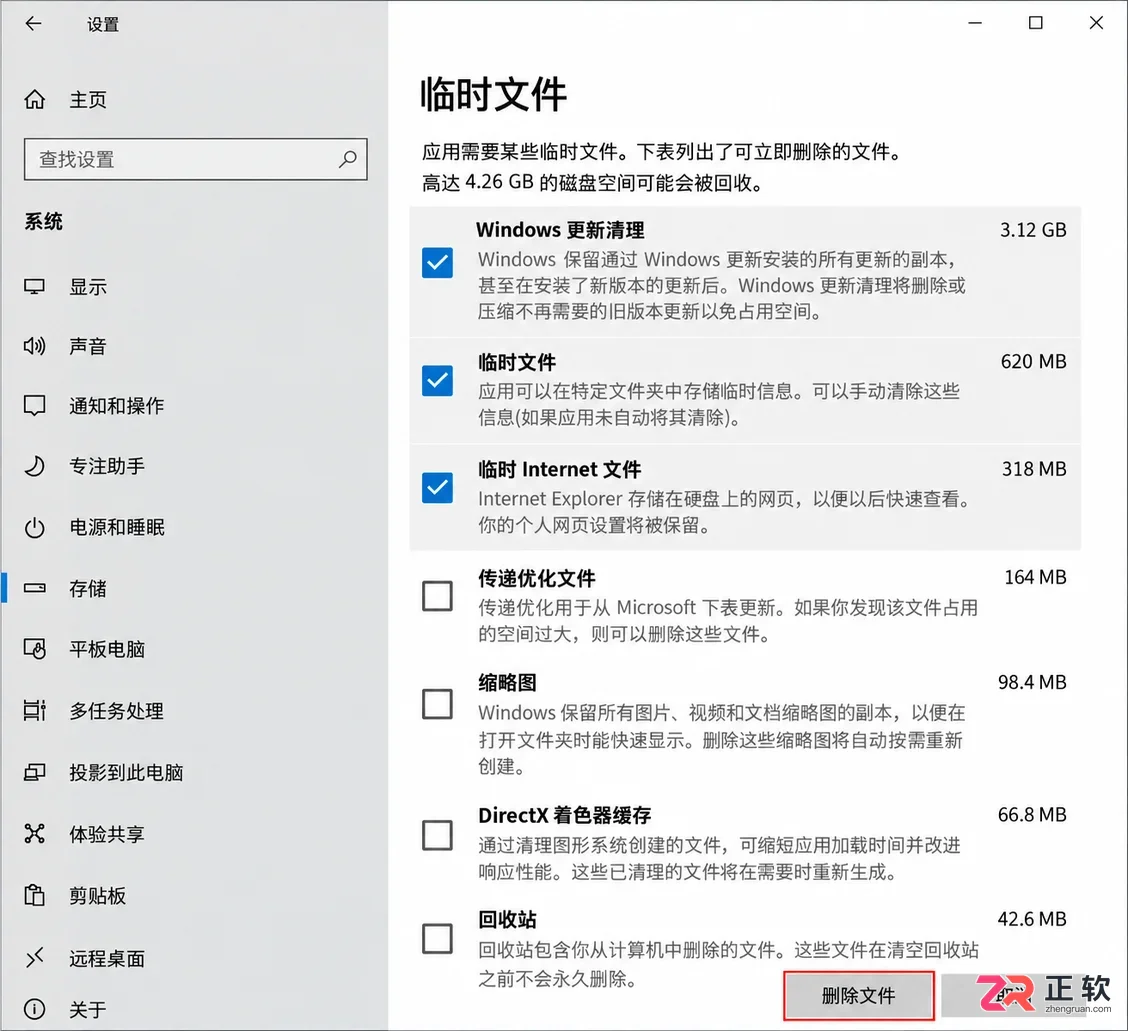The width and height of the screenshot is (1128, 1031).
Task: Click the back arrow icon
Action: [x=34, y=24]
